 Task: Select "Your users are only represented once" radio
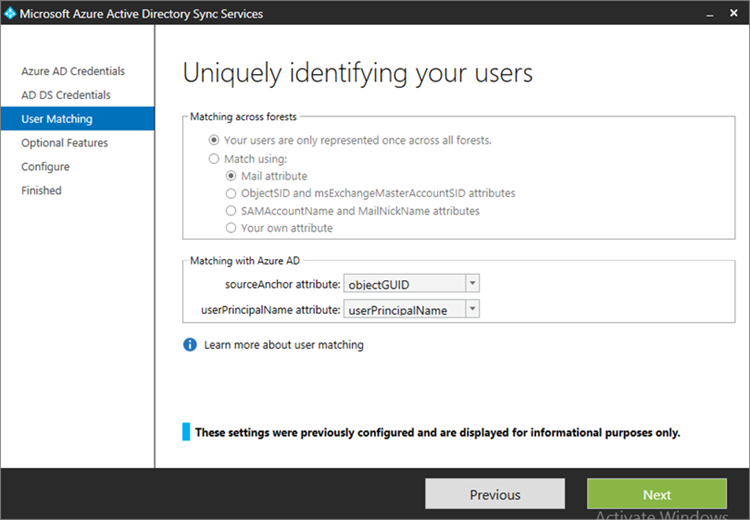(x=214, y=140)
